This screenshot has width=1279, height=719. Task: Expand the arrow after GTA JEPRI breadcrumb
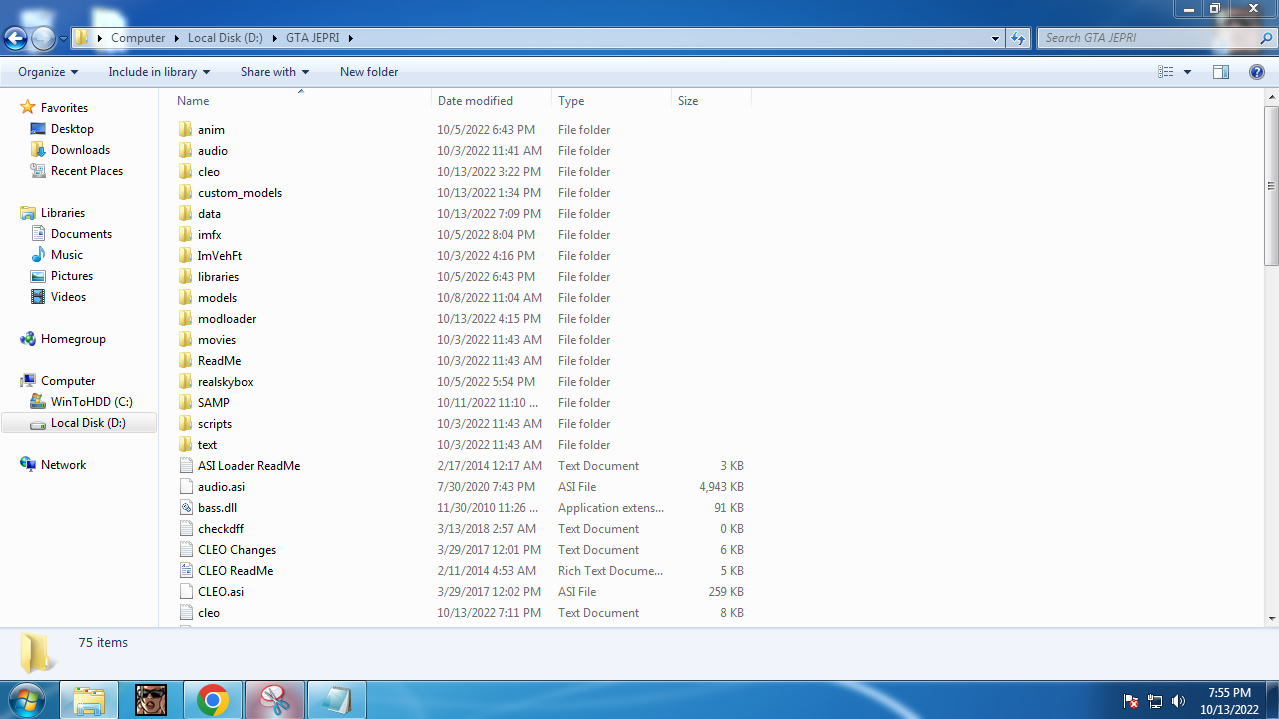[x=351, y=38]
